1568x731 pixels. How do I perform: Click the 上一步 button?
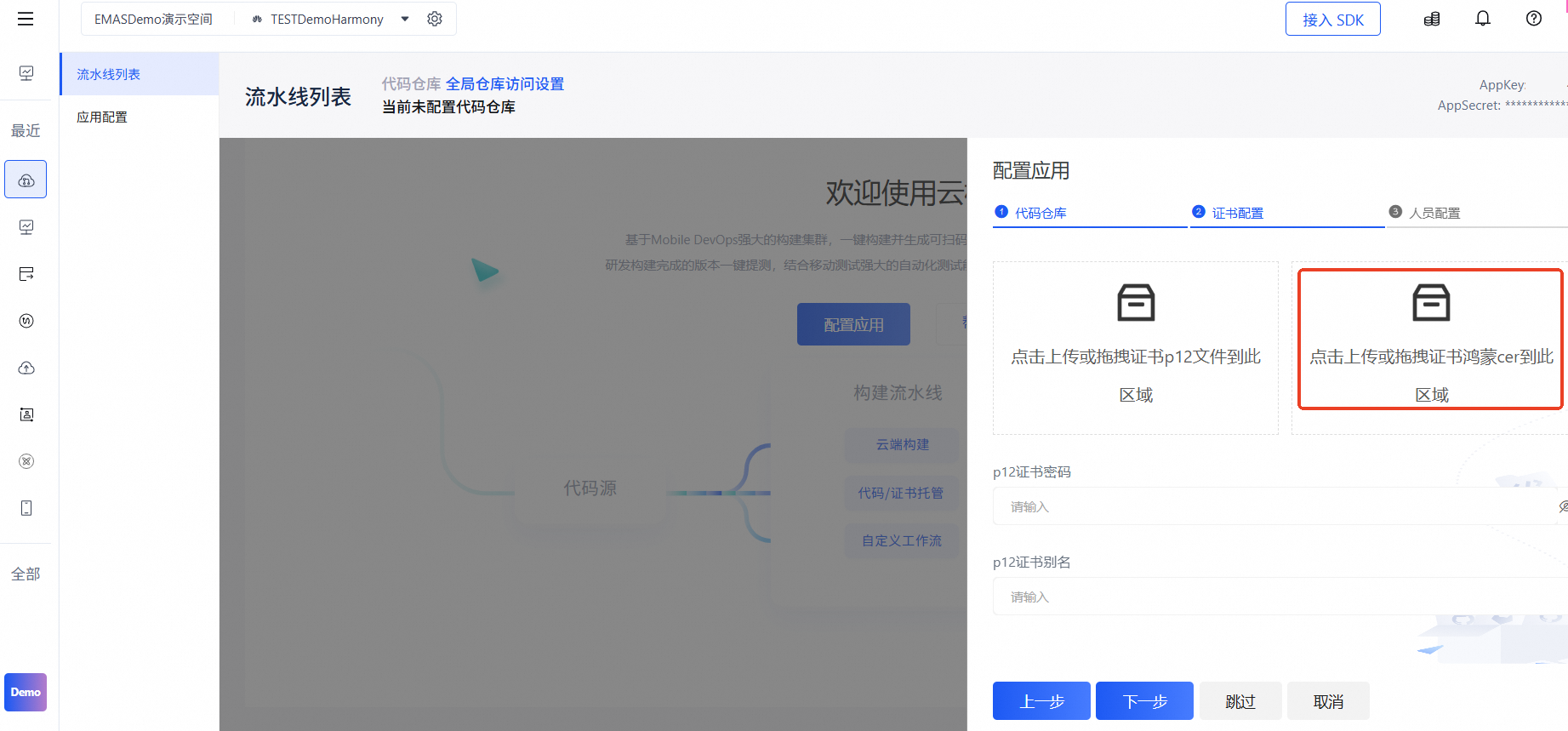coord(1041,701)
